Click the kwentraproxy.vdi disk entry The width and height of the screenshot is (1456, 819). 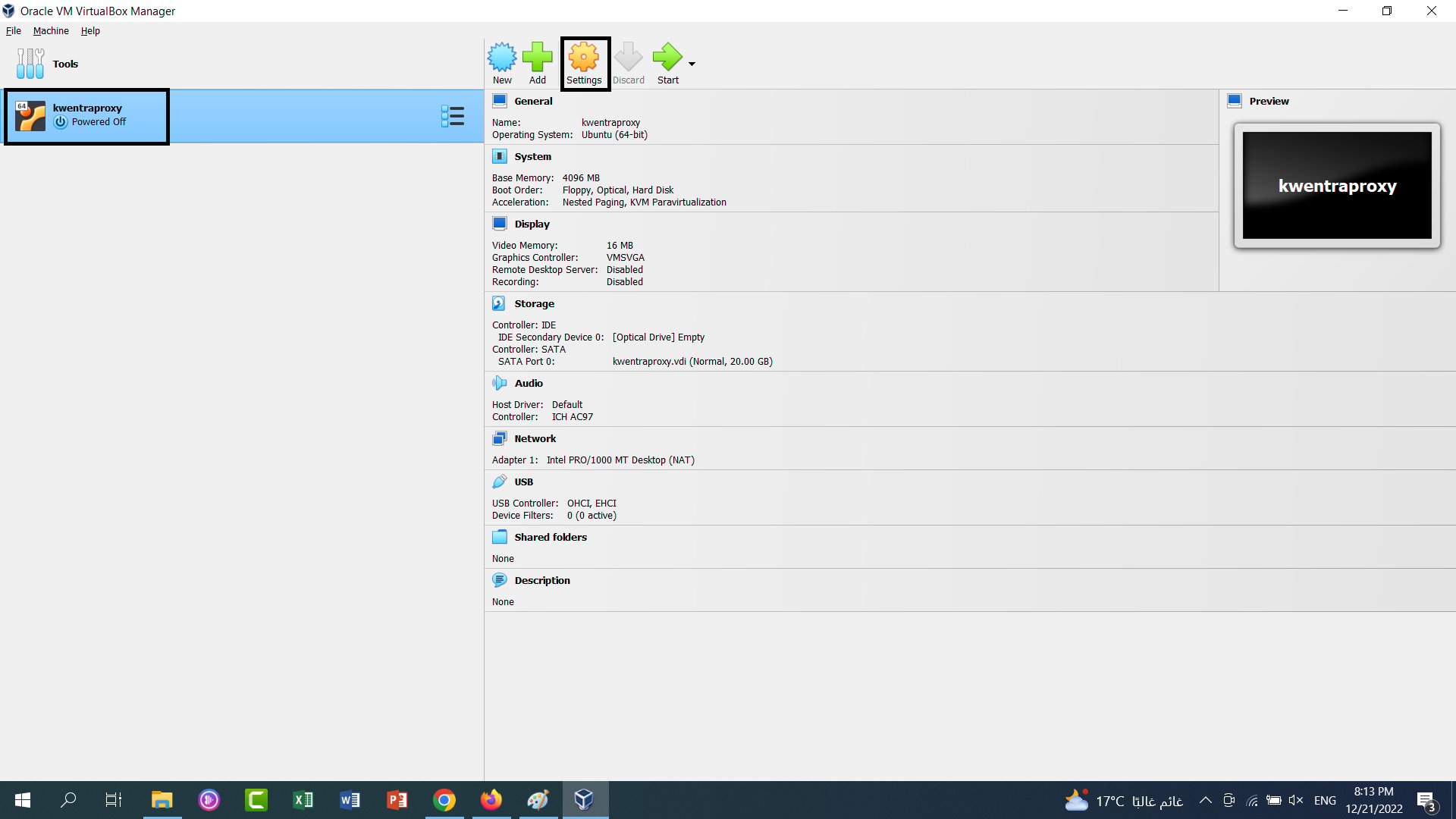click(x=693, y=362)
